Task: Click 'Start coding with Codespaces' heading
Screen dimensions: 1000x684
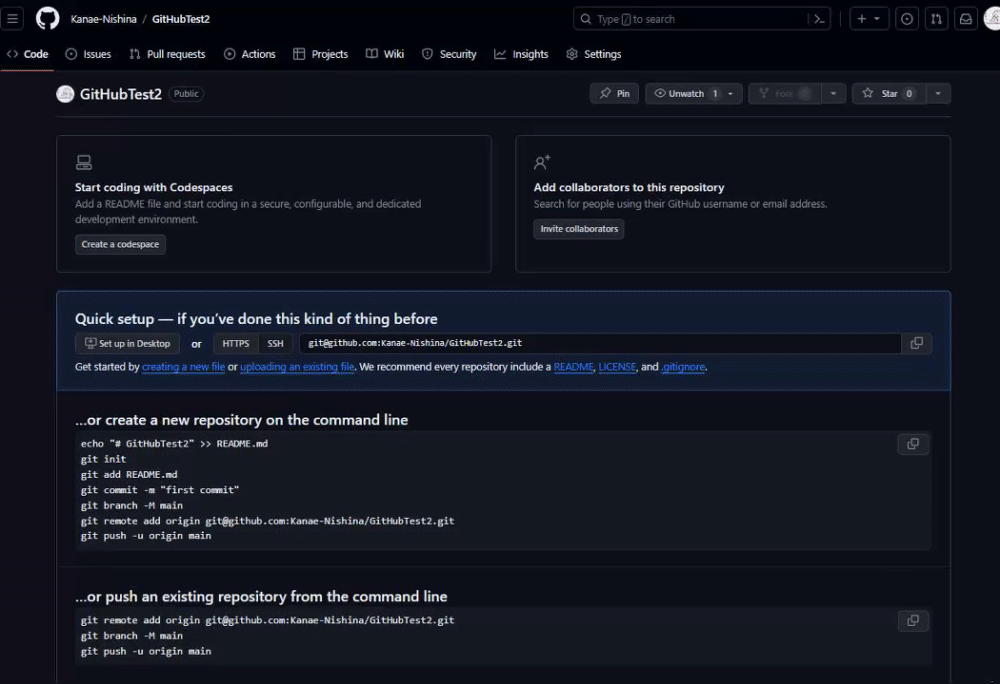Action: coord(154,187)
